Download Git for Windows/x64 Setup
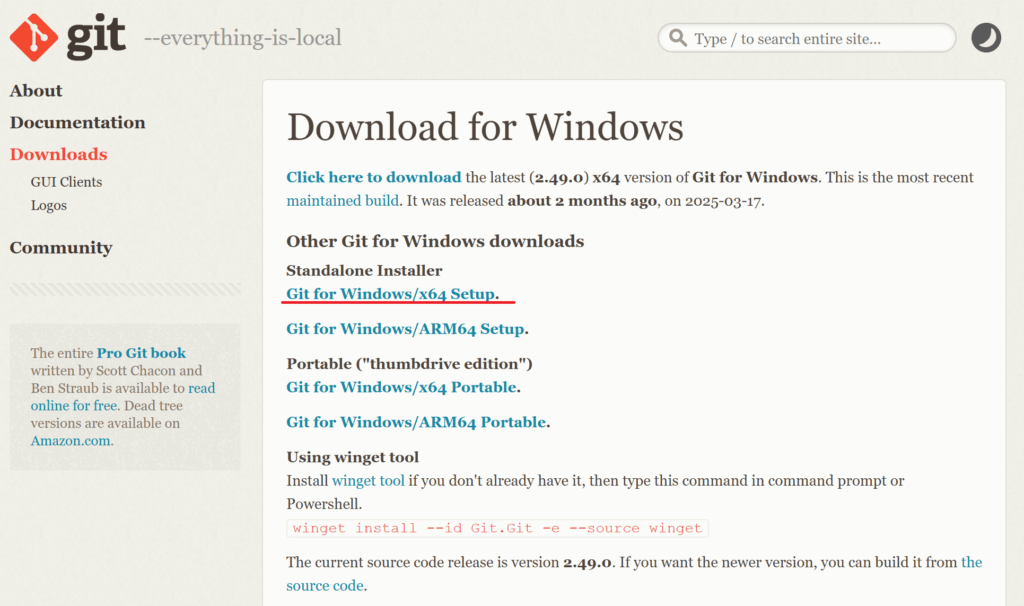 (x=391, y=294)
